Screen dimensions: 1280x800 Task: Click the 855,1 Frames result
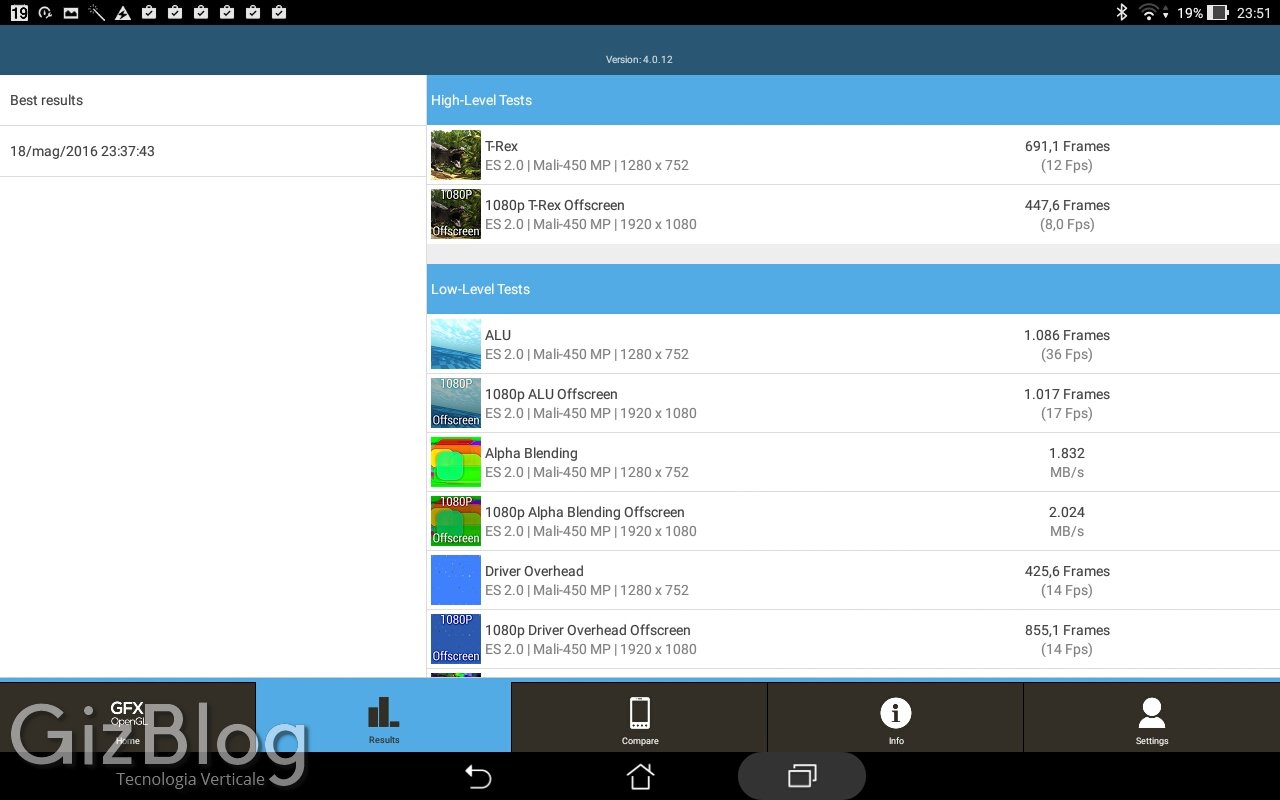coord(1067,630)
